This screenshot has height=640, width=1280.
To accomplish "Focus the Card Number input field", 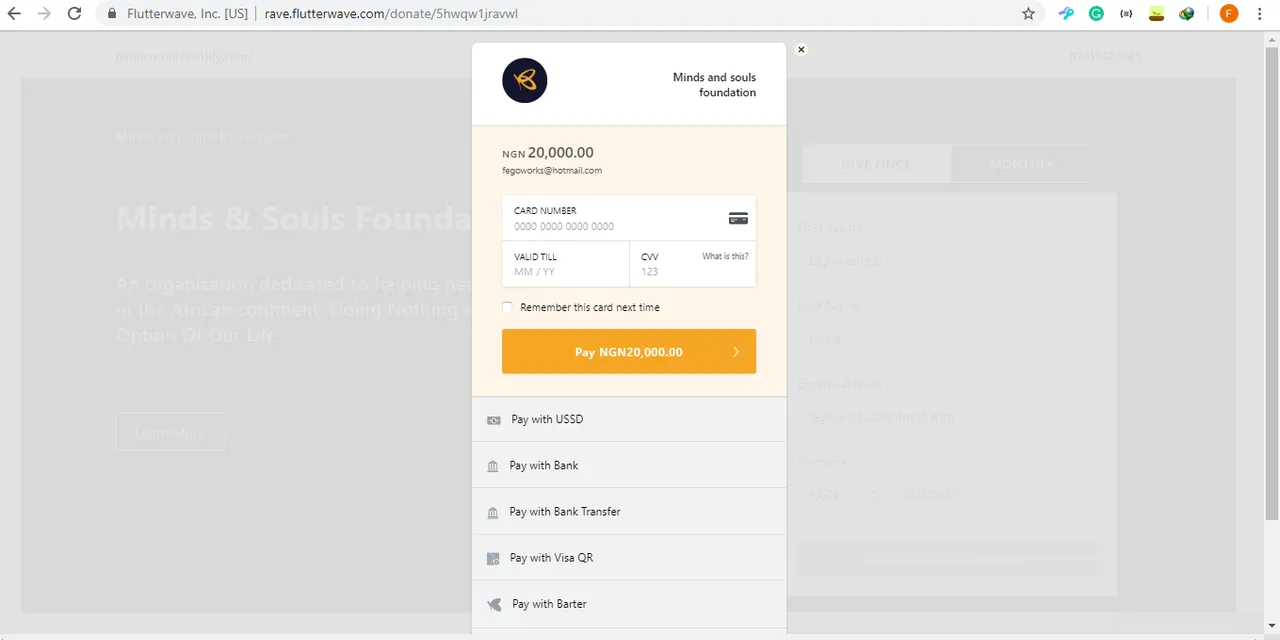I will coord(629,218).
